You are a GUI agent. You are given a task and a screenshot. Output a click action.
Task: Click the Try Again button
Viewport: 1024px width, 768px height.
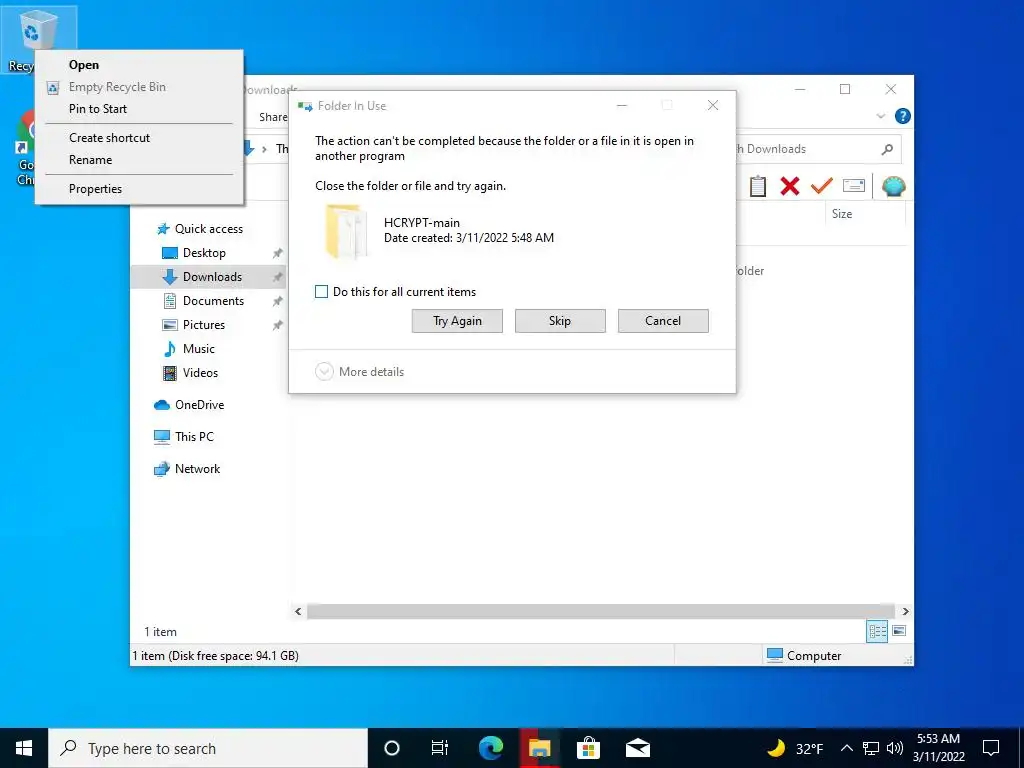pyautogui.click(x=457, y=321)
